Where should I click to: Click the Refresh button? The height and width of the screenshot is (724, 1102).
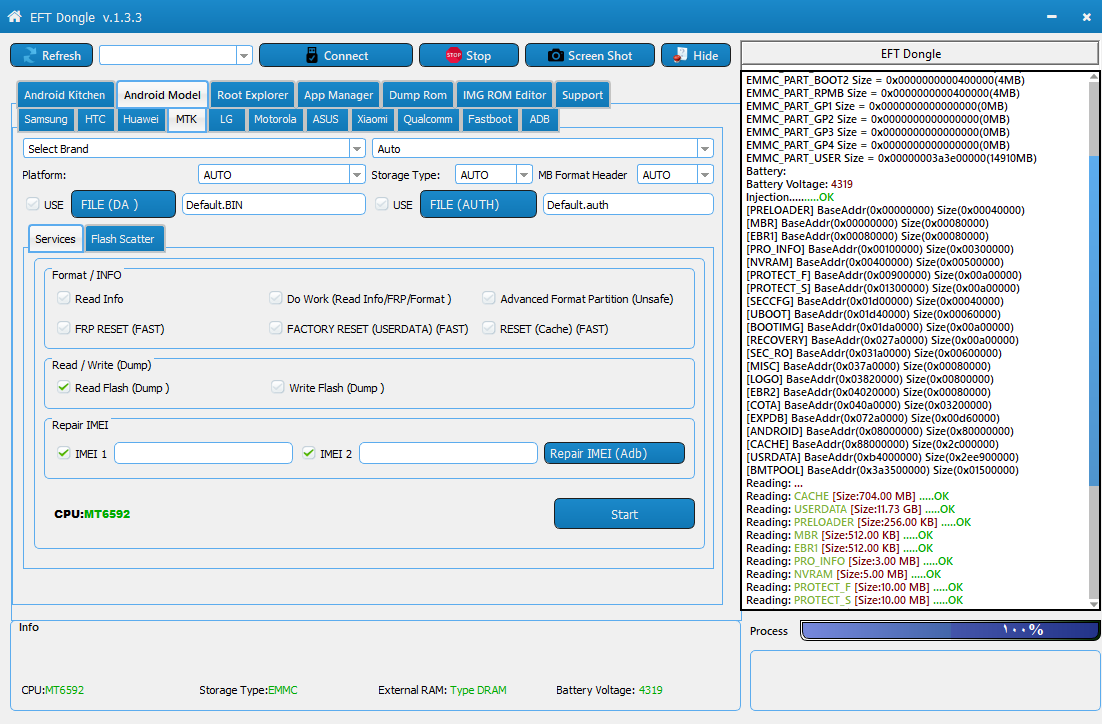pyautogui.click(x=51, y=56)
